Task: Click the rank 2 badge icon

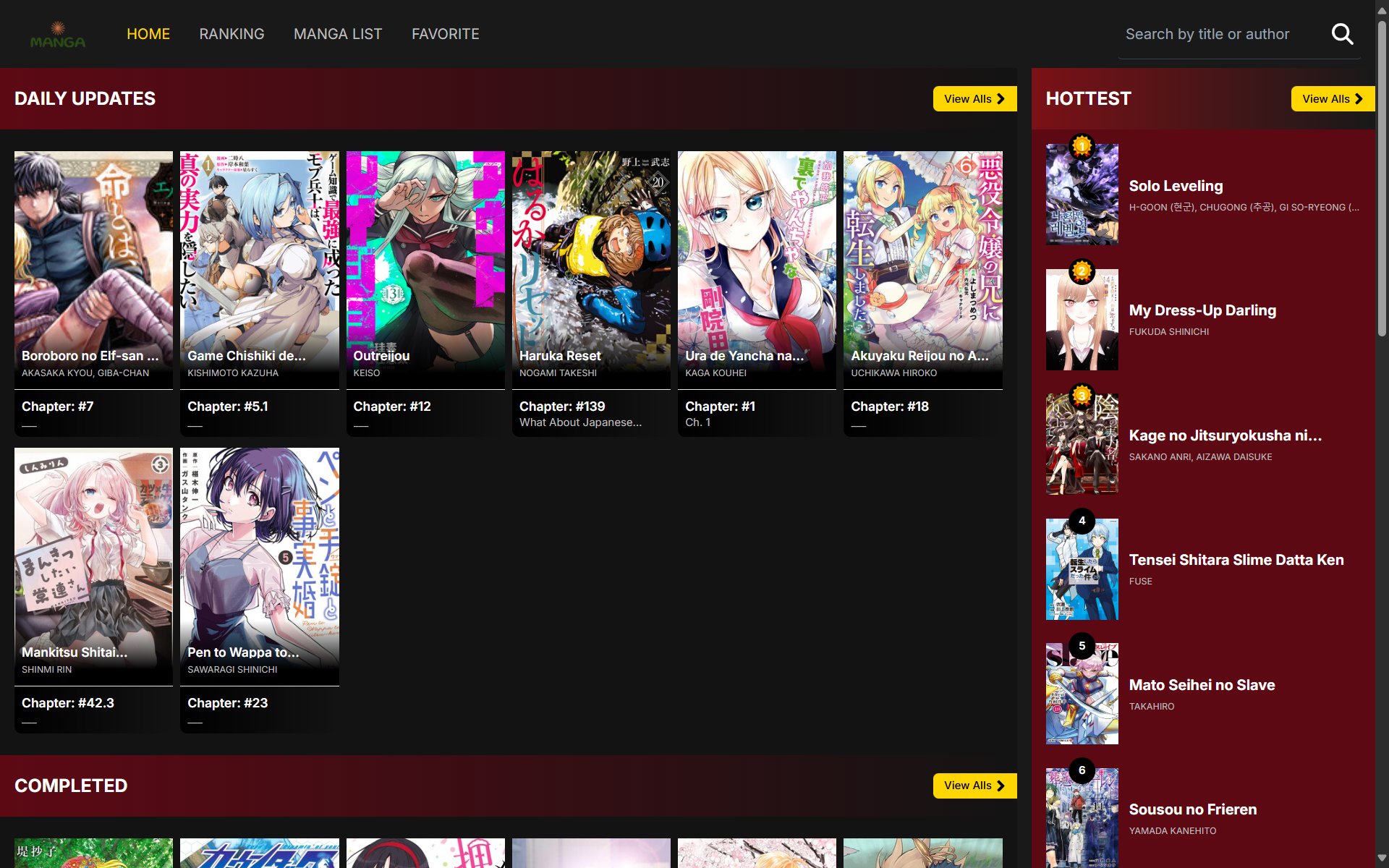Action: 1082,271
